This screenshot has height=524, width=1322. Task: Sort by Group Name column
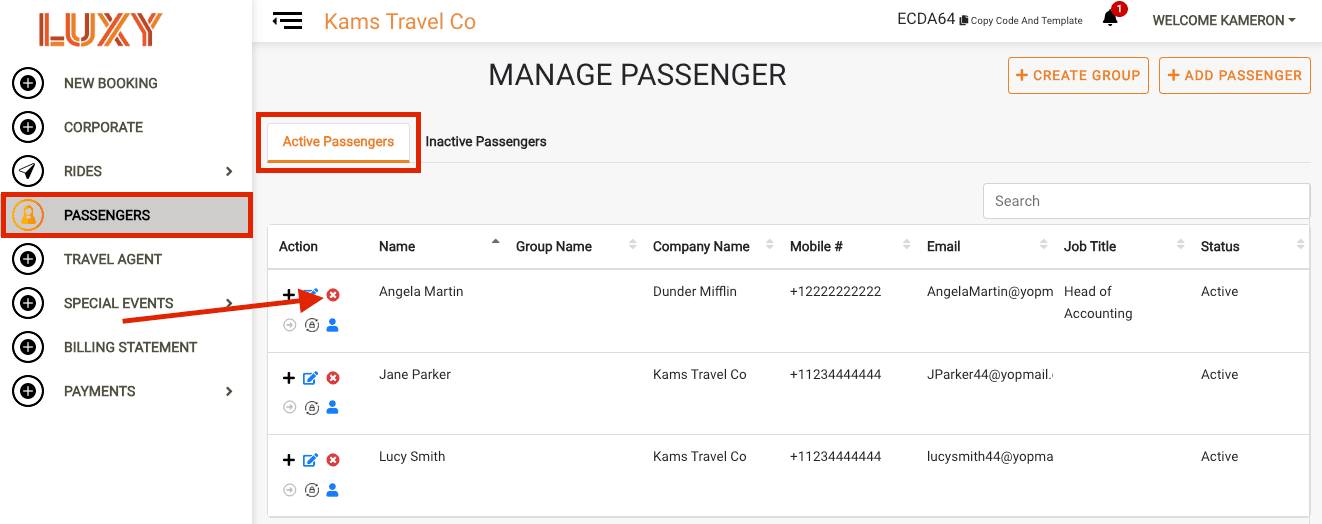632,246
